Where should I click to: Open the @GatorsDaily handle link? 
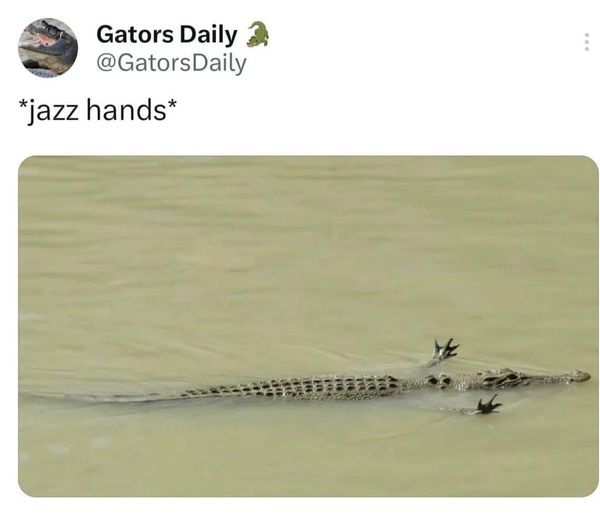tap(171, 63)
